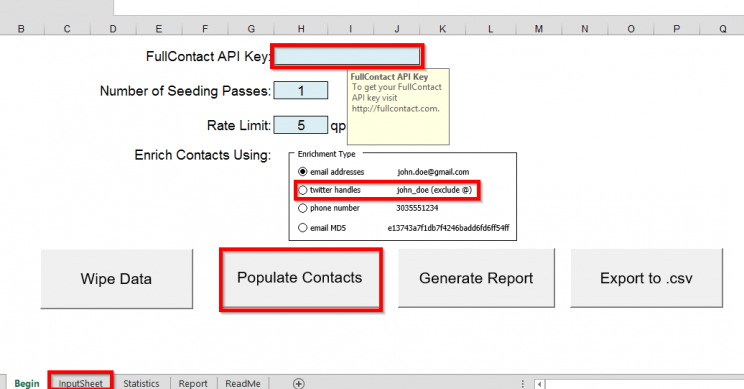Run Populate Contacts
The image size is (744, 389).
tap(300, 278)
